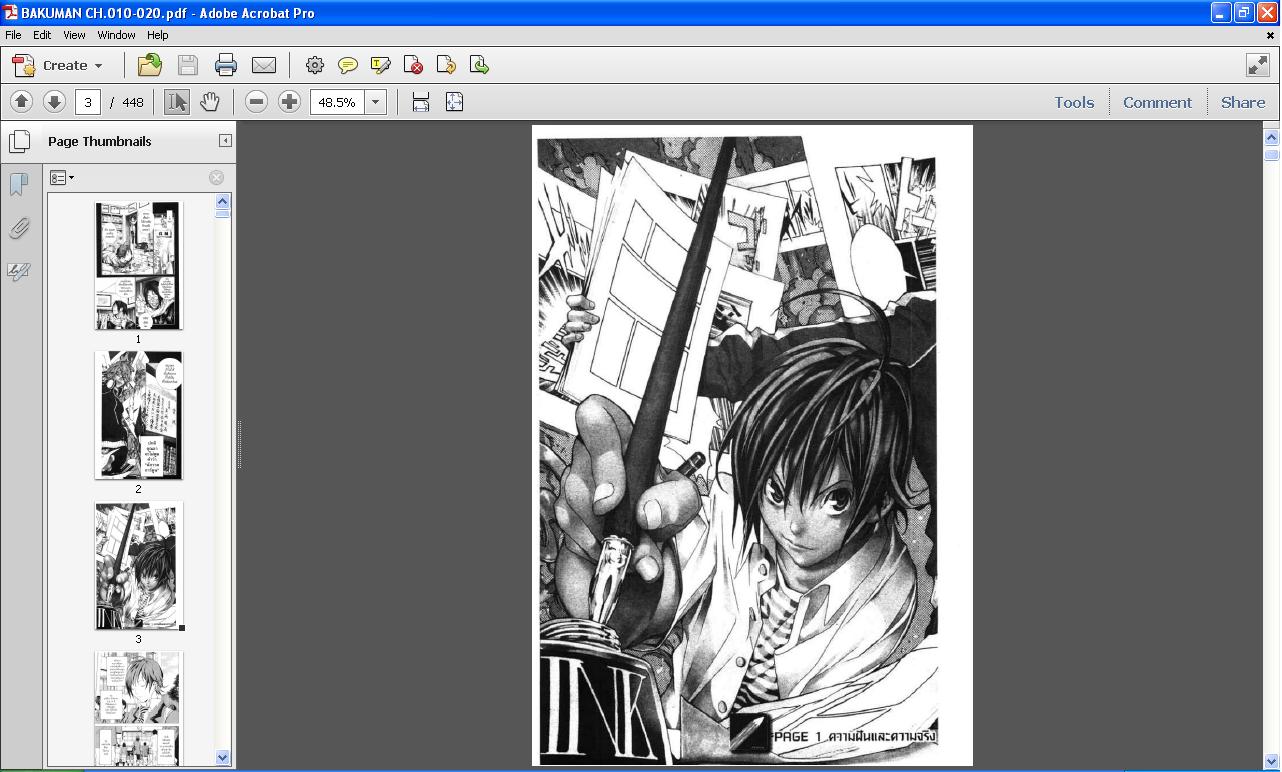Screen dimensions: 1282x772
Task: Open thumbnails options dropdown menu
Action: click(x=62, y=177)
